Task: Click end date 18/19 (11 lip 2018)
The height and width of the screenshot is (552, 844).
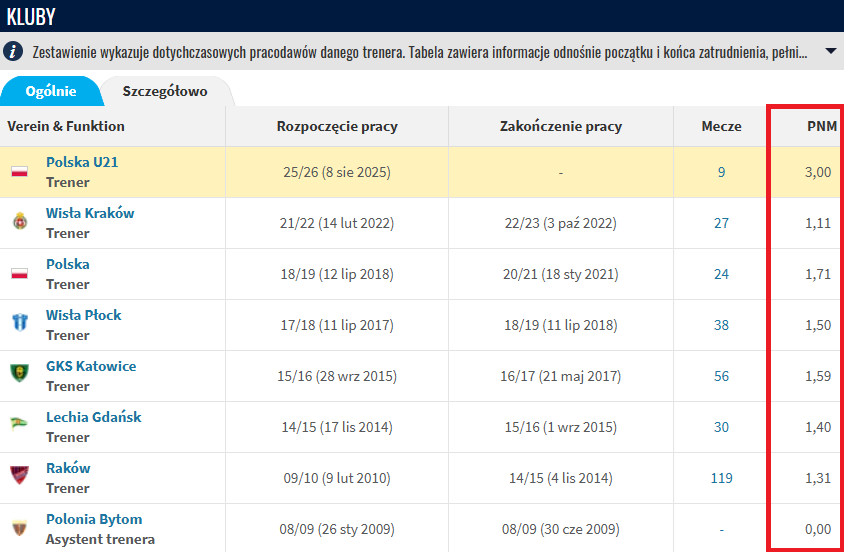Action: (x=561, y=325)
